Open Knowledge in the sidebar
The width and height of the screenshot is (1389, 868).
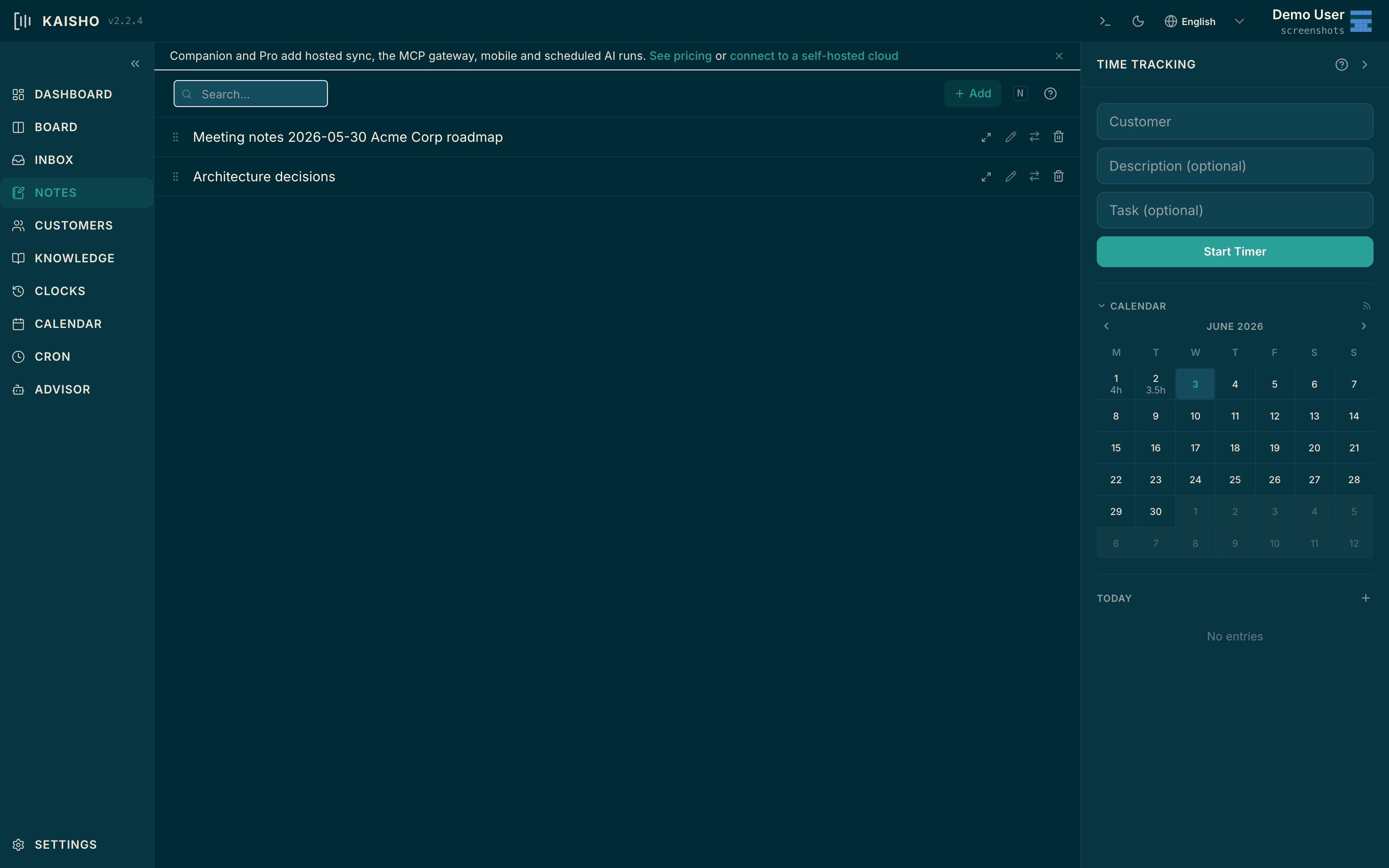(x=77, y=258)
